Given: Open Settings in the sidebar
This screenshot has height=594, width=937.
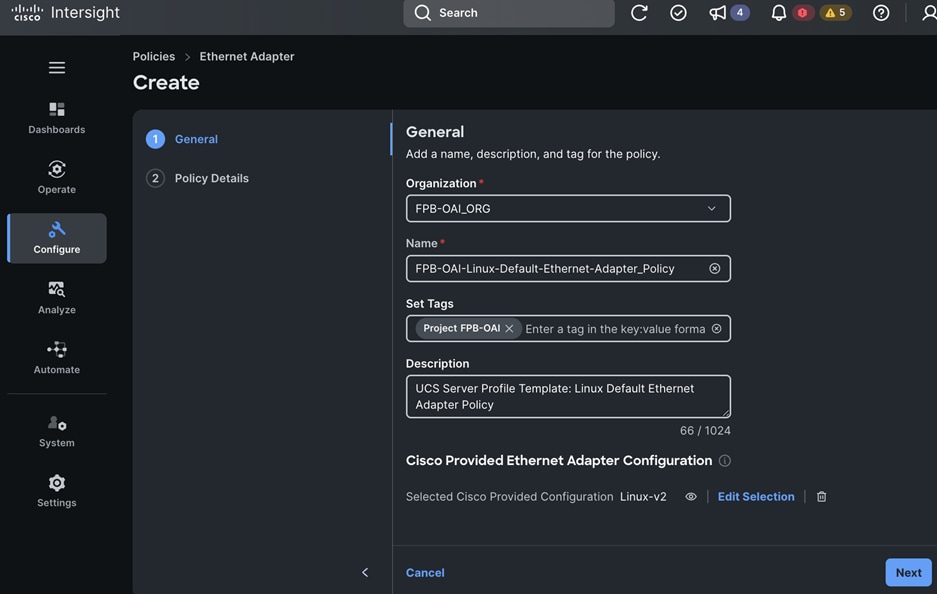Looking at the screenshot, I should click(x=57, y=491).
